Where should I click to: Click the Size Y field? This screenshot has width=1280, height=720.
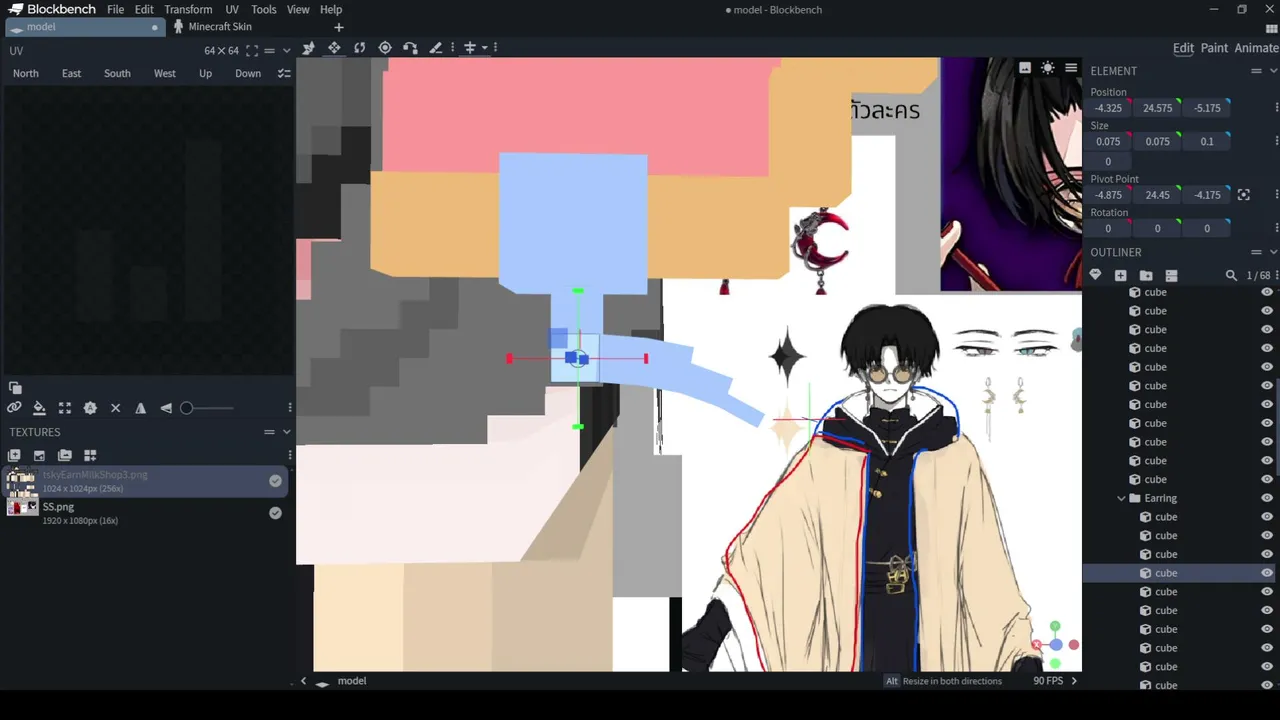(x=1157, y=142)
